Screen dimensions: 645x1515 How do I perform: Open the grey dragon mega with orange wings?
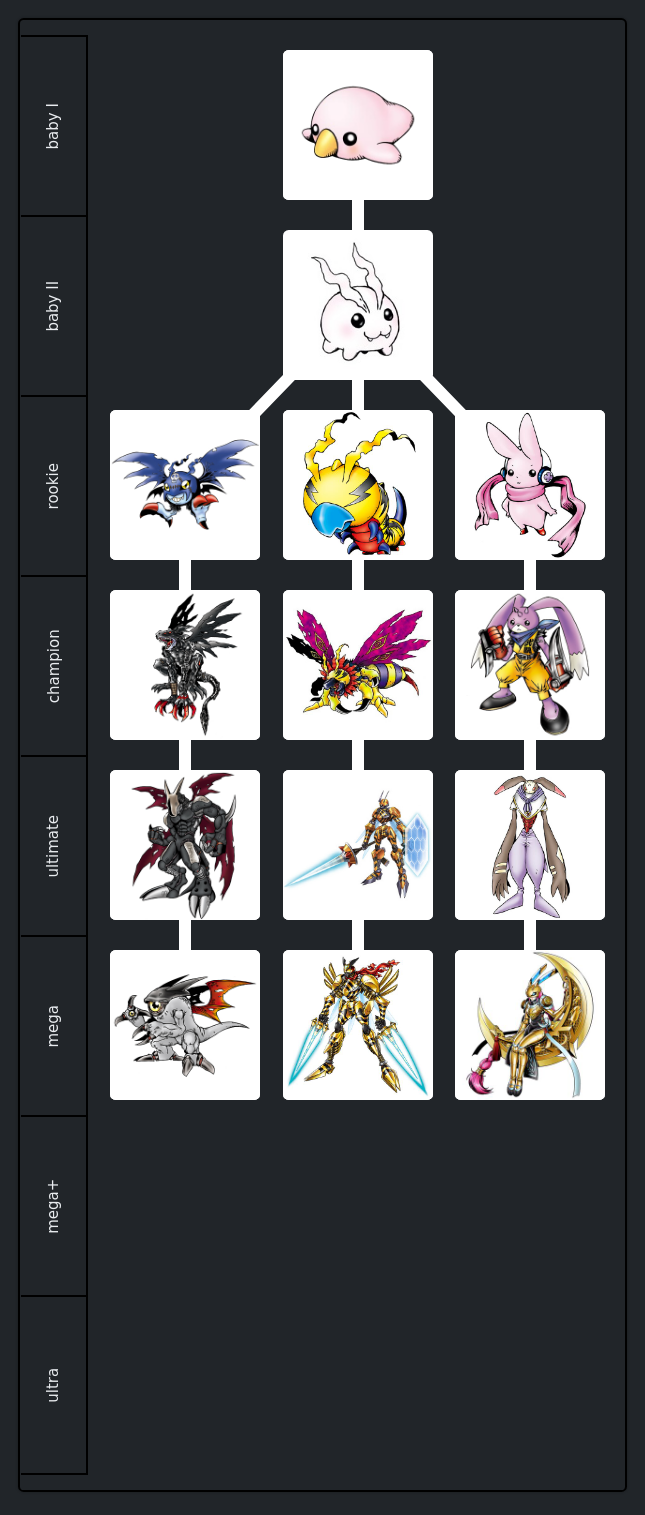pyautogui.click(x=185, y=1025)
